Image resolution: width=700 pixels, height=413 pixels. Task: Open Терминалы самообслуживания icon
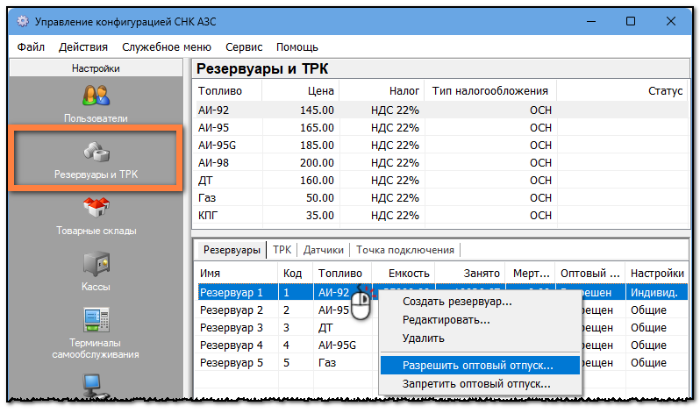(96, 320)
